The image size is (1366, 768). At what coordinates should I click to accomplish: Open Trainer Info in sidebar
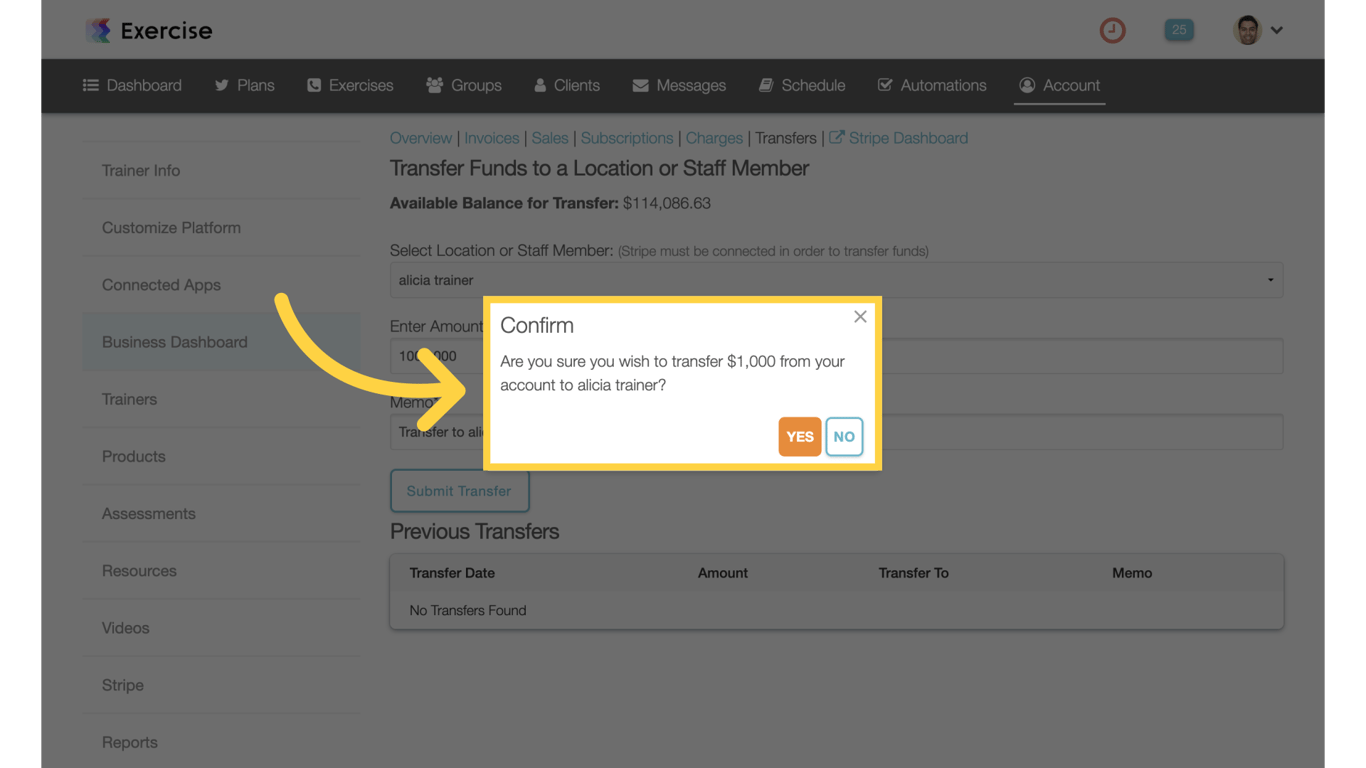point(221,171)
